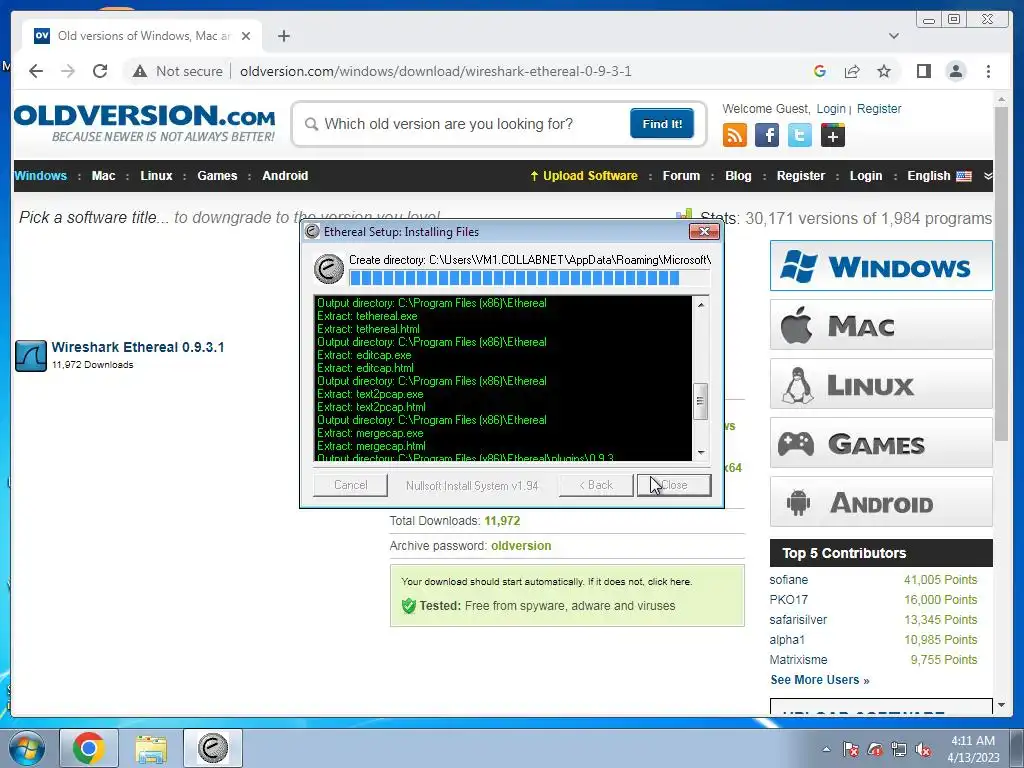
Task: Click the Action Center flag tray icon
Action: pyautogui.click(x=850, y=749)
